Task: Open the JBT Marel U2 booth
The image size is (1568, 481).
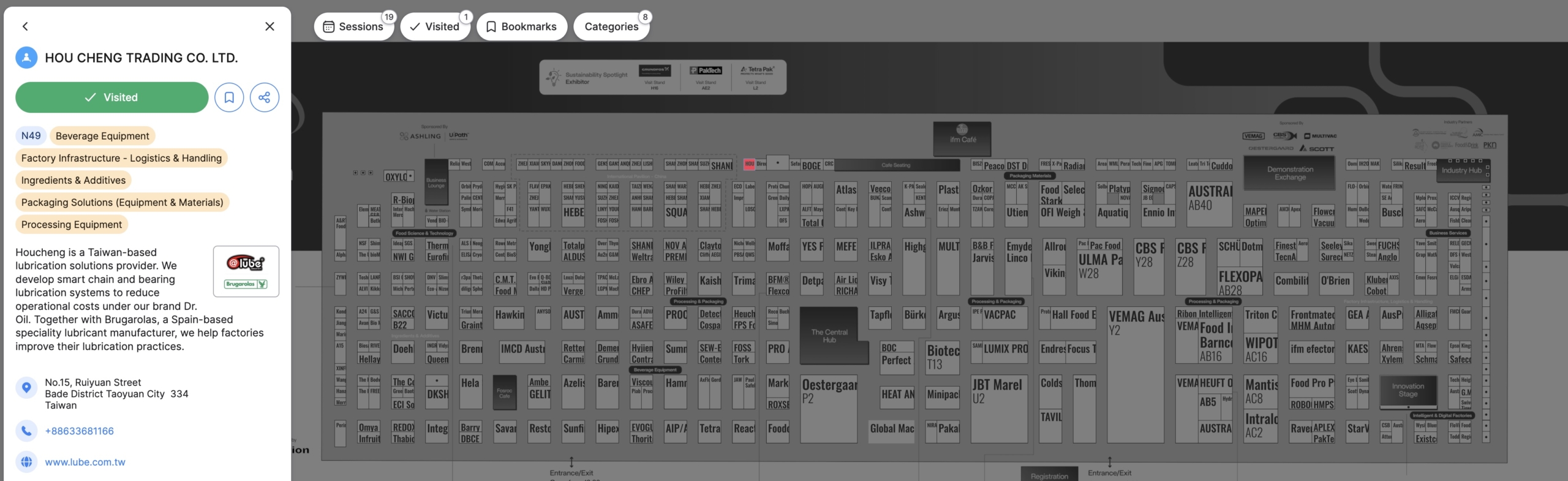Action: point(999,409)
